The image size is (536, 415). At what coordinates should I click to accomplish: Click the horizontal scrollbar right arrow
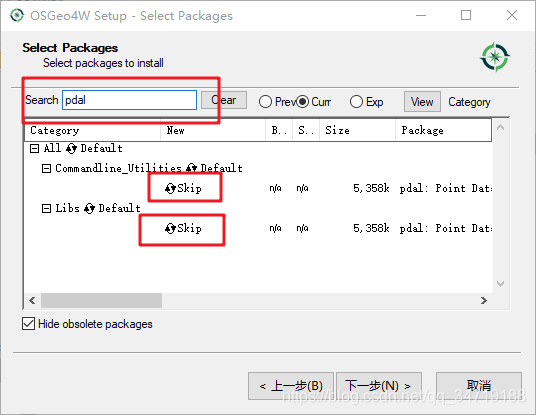coord(484,300)
